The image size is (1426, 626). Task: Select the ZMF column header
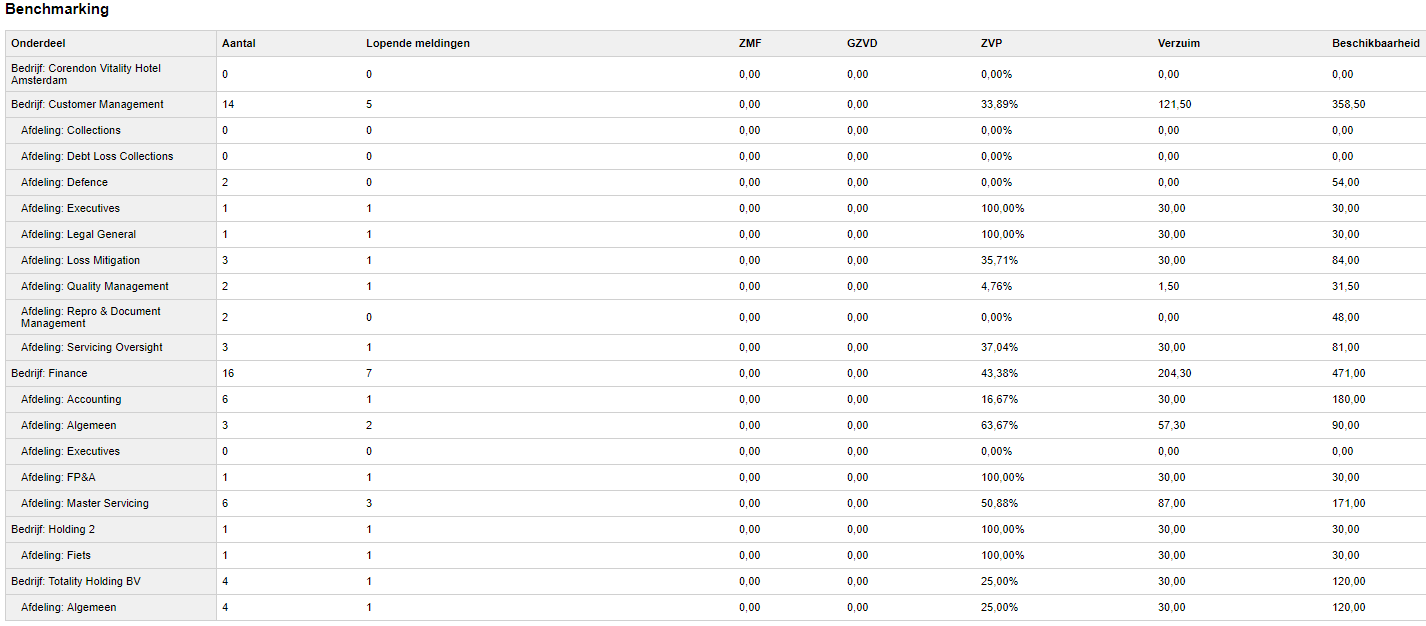[750, 44]
